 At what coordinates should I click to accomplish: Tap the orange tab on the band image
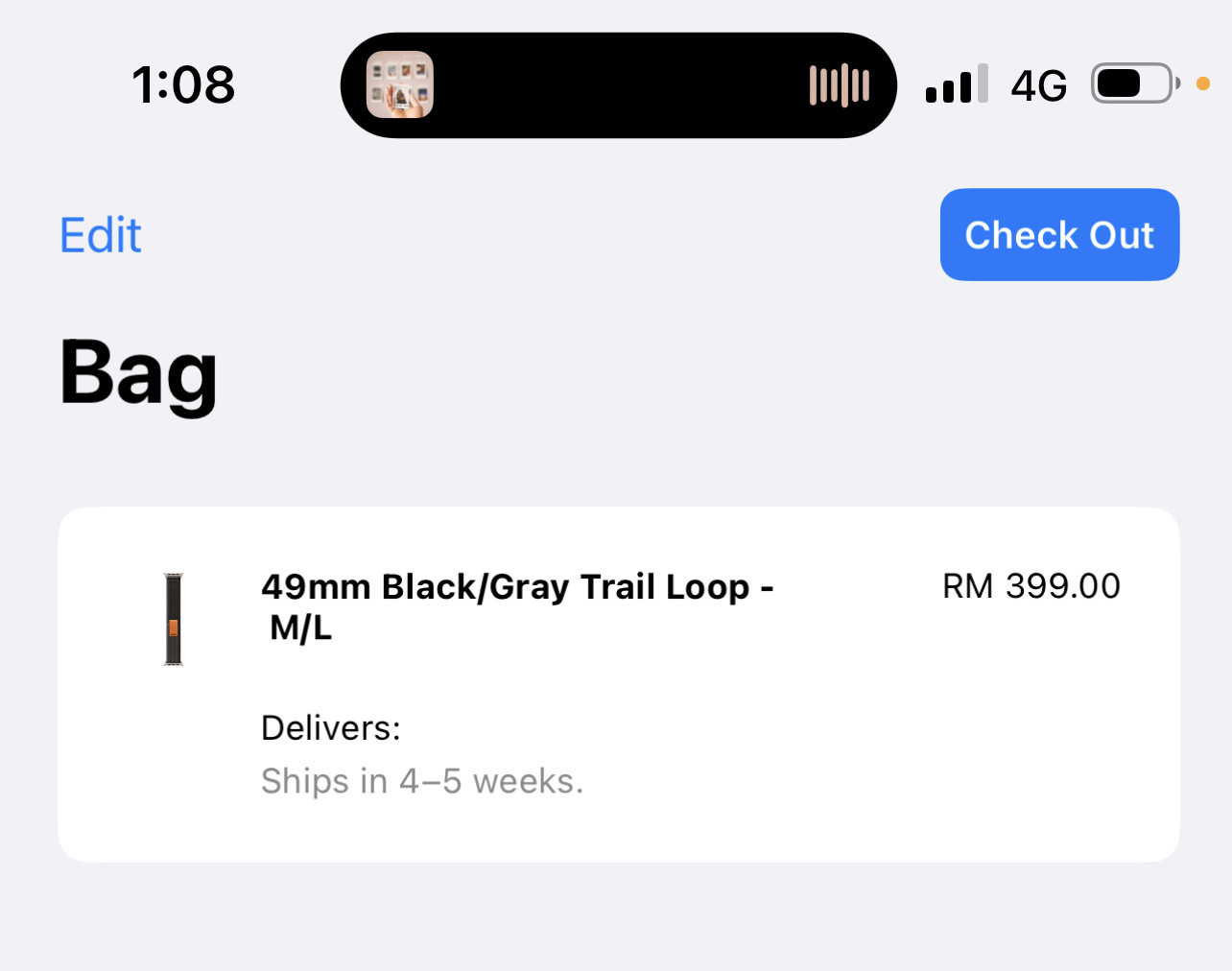(x=174, y=628)
